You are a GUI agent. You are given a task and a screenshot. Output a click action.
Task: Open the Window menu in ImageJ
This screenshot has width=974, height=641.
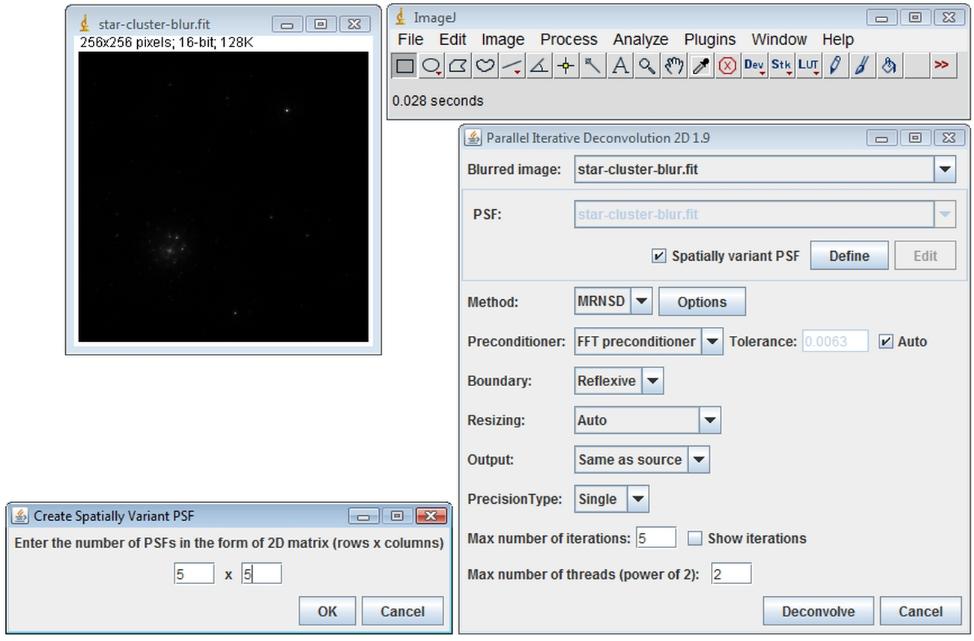click(x=779, y=39)
